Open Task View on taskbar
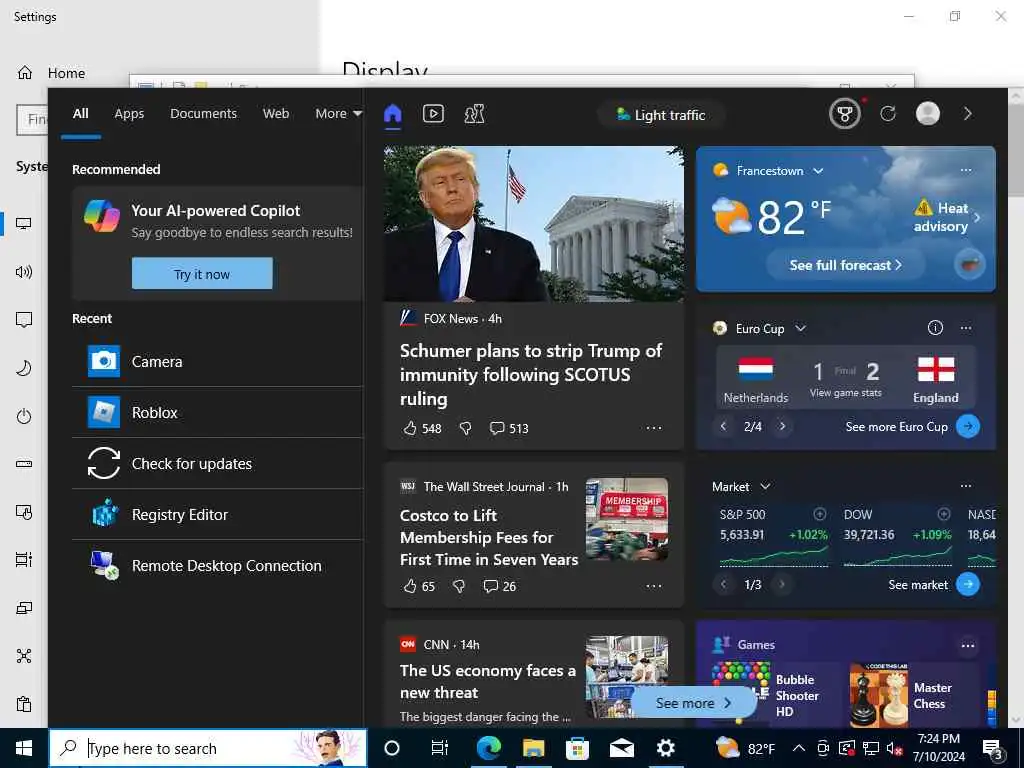This screenshot has width=1024, height=768. point(440,748)
